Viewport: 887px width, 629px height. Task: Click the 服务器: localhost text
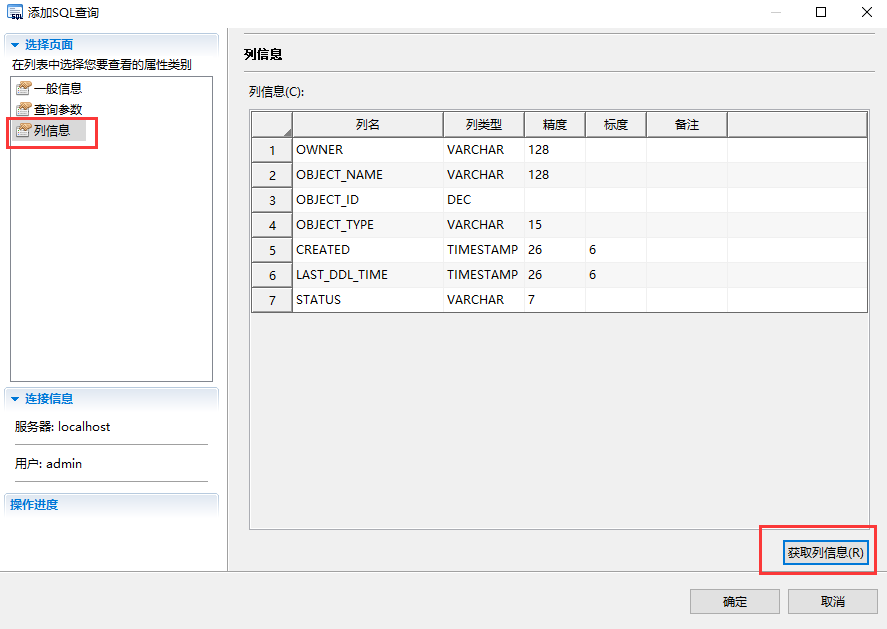[62, 426]
